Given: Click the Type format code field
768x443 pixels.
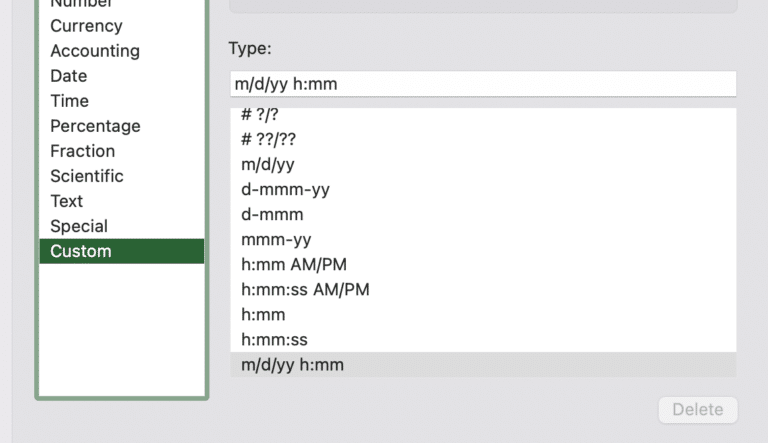Looking at the screenshot, I should [x=482, y=84].
